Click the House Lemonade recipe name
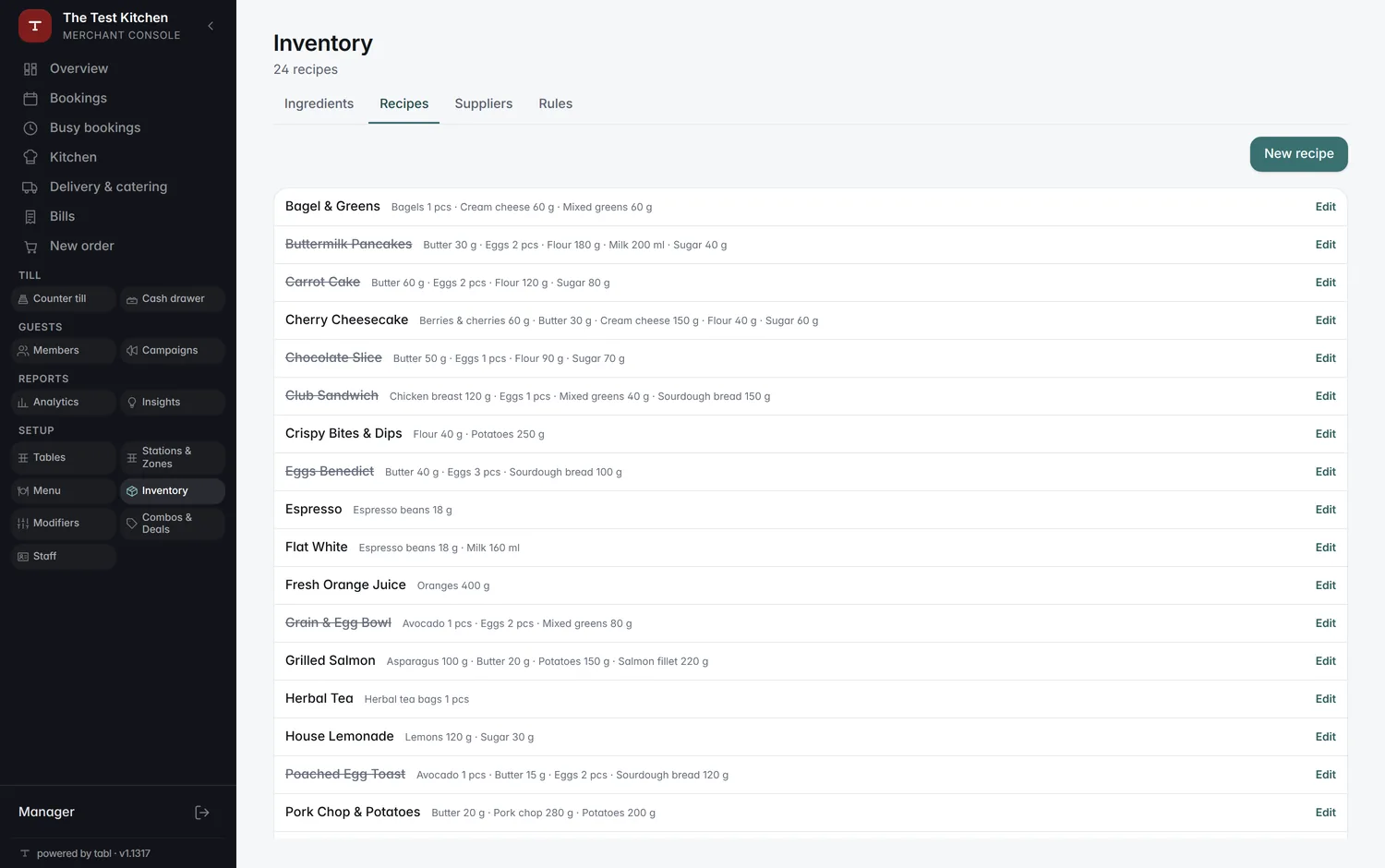1385x868 pixels. [x=340, y=737]
